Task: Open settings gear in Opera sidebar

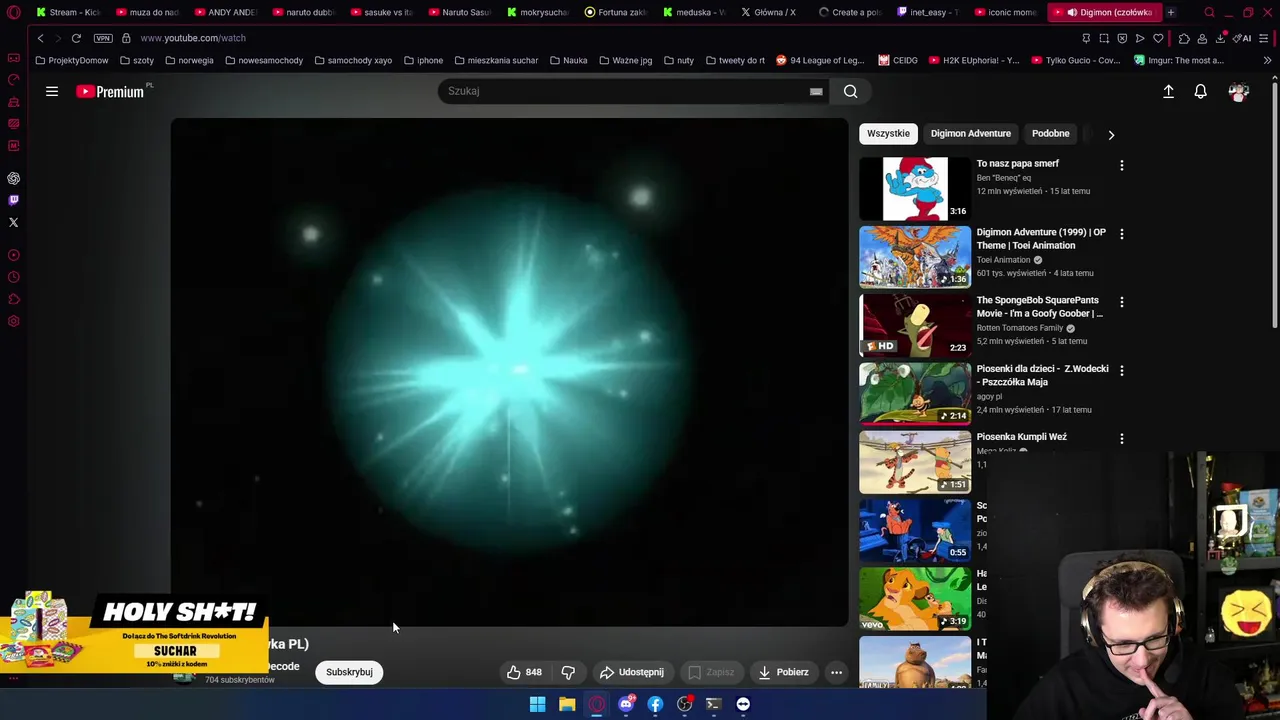Action: (14, 321)
